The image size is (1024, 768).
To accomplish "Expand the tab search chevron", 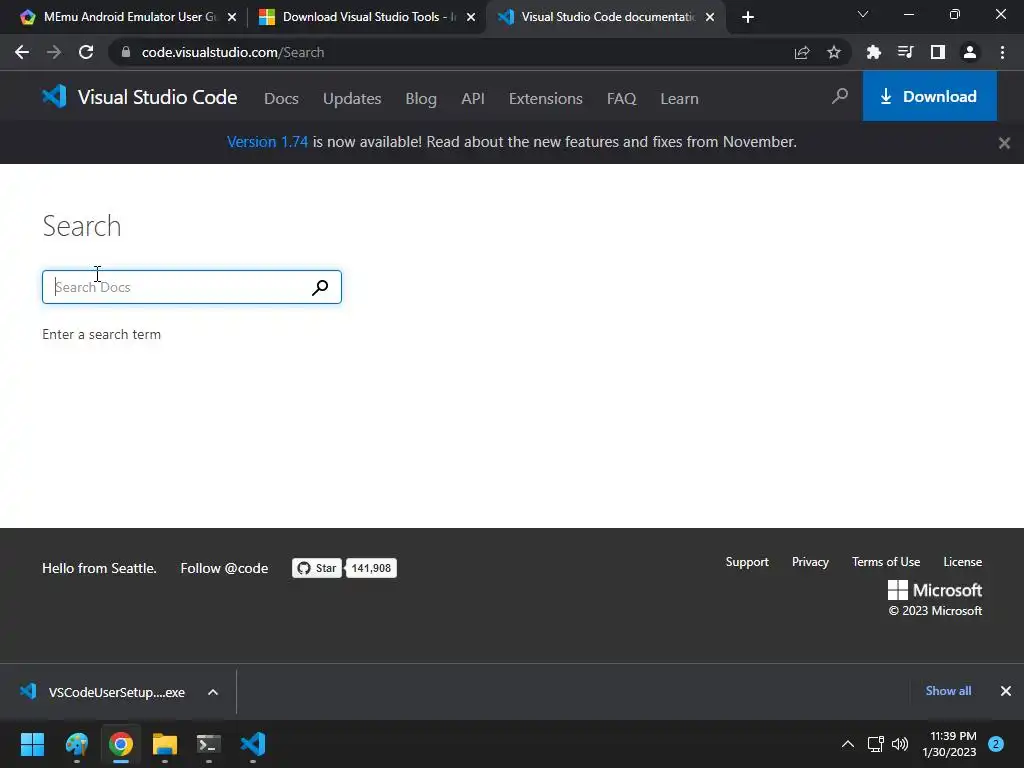I will [x=863, y=14].
